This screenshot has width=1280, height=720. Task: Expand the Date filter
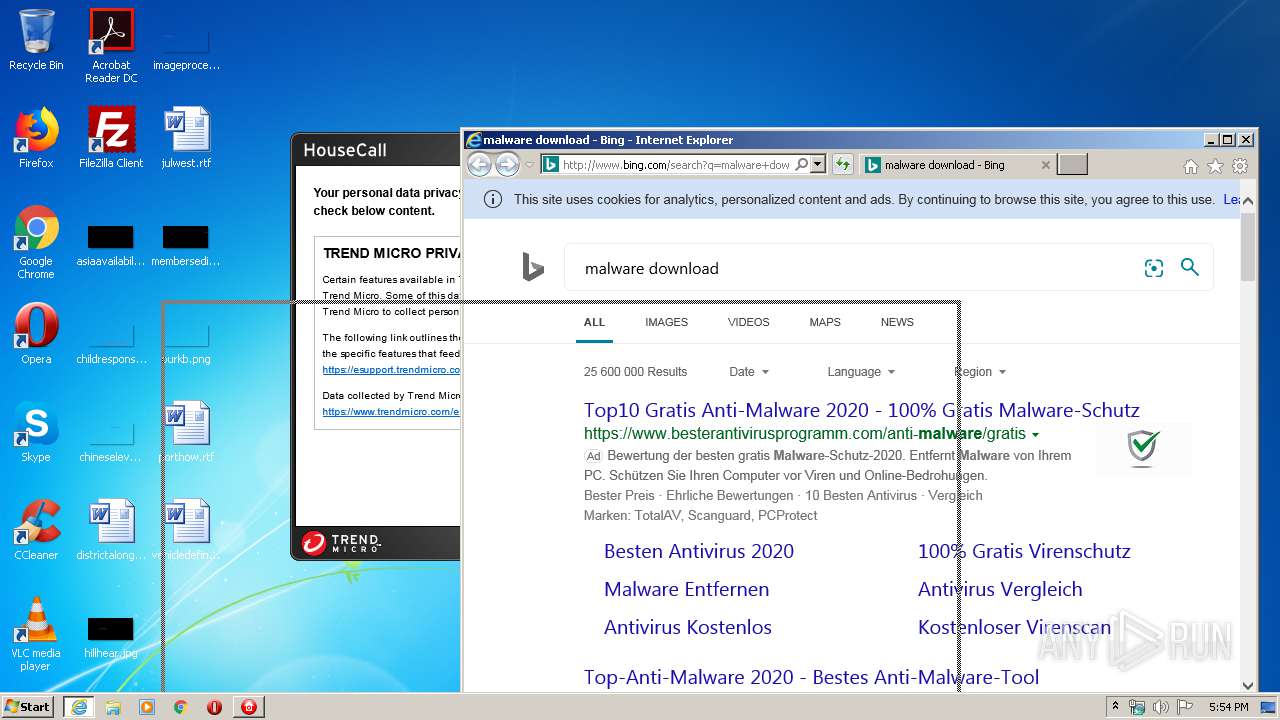pos(750,372)
